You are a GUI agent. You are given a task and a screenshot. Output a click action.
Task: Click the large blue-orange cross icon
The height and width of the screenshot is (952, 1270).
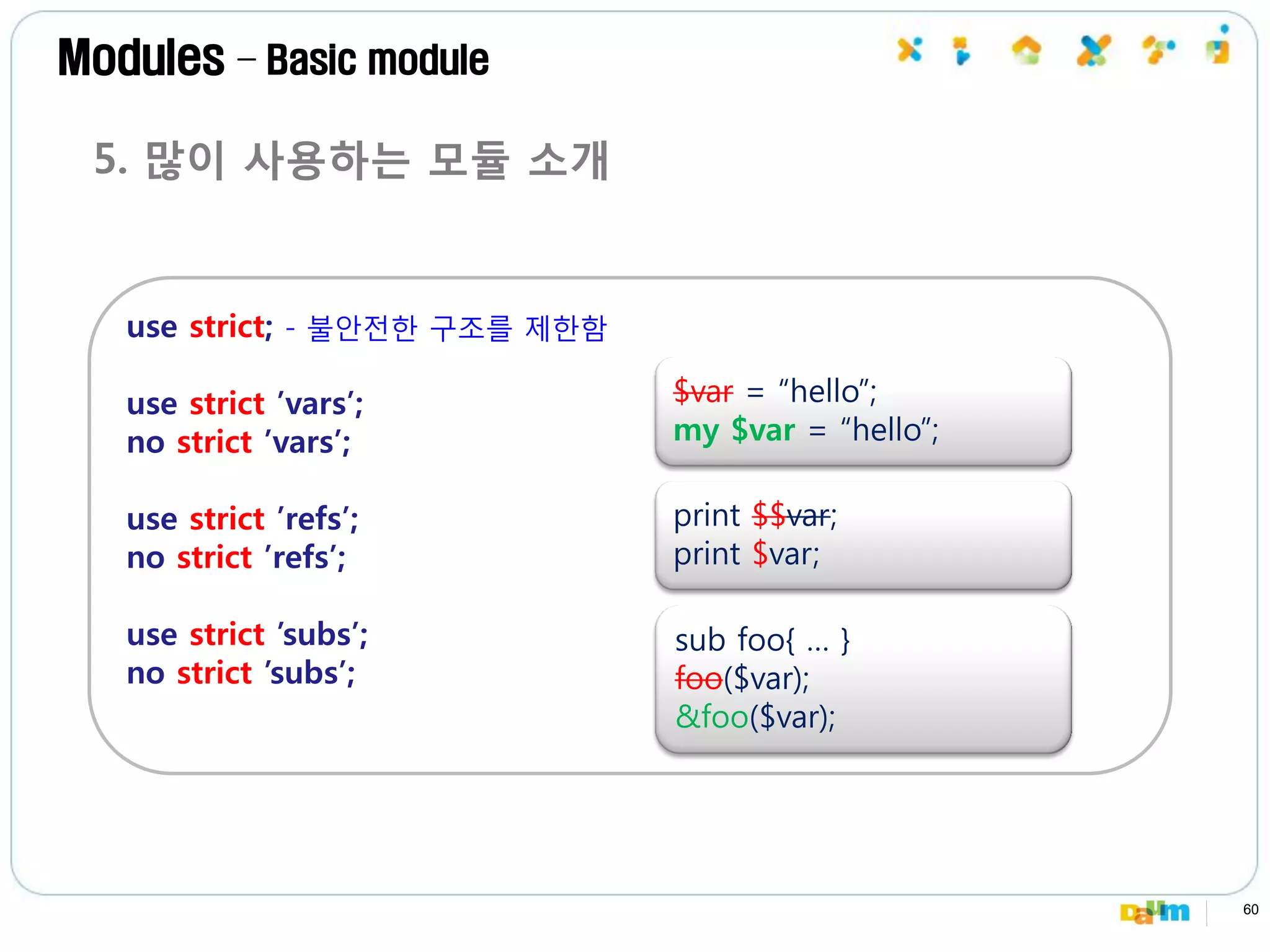pos(1094,50)
